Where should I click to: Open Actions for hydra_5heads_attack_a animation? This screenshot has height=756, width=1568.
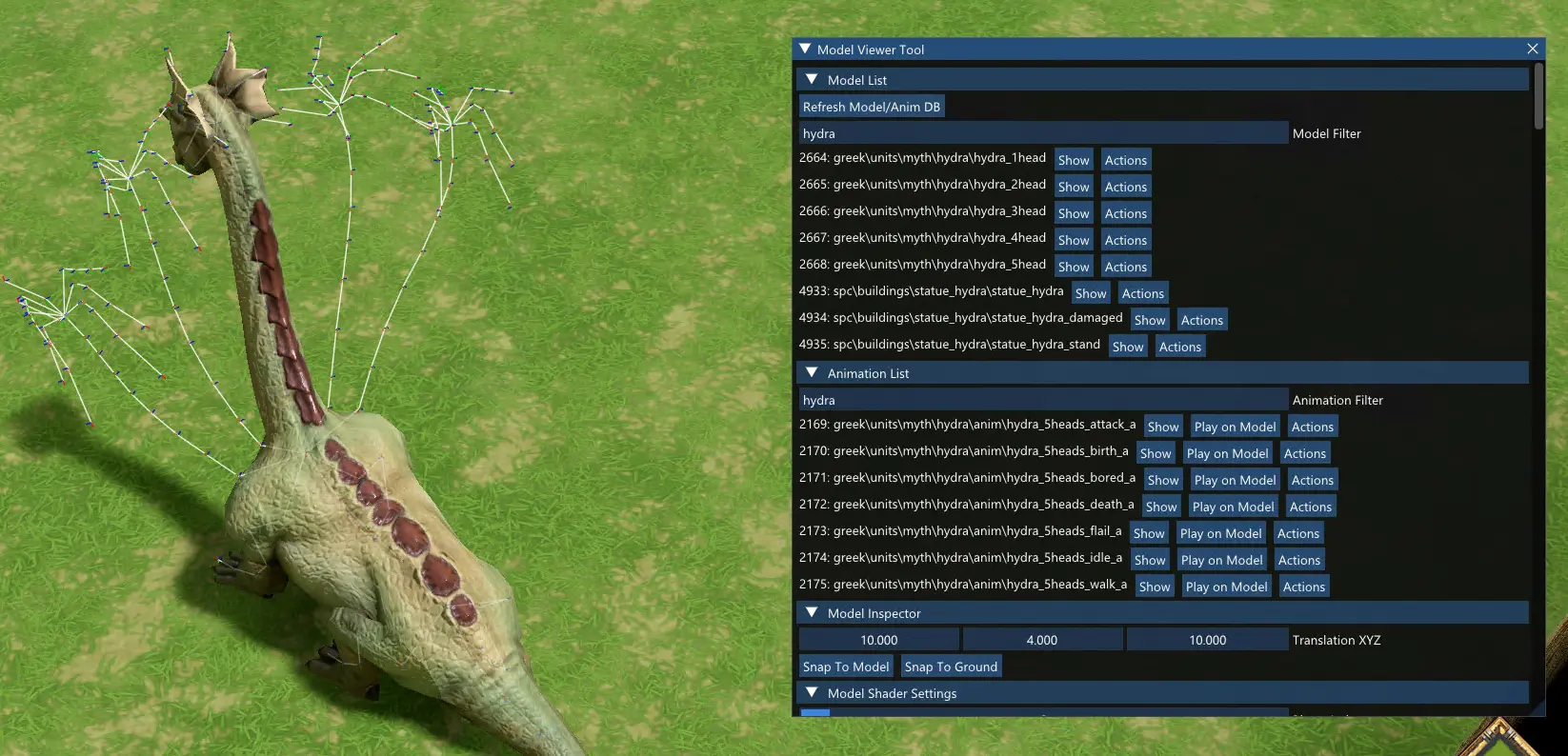pos(1313,427)
